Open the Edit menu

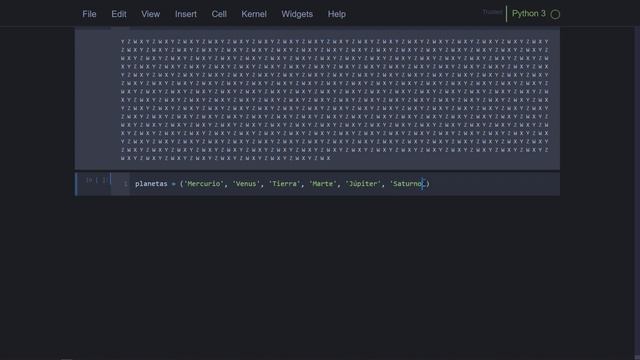click(x=119, y=14)
